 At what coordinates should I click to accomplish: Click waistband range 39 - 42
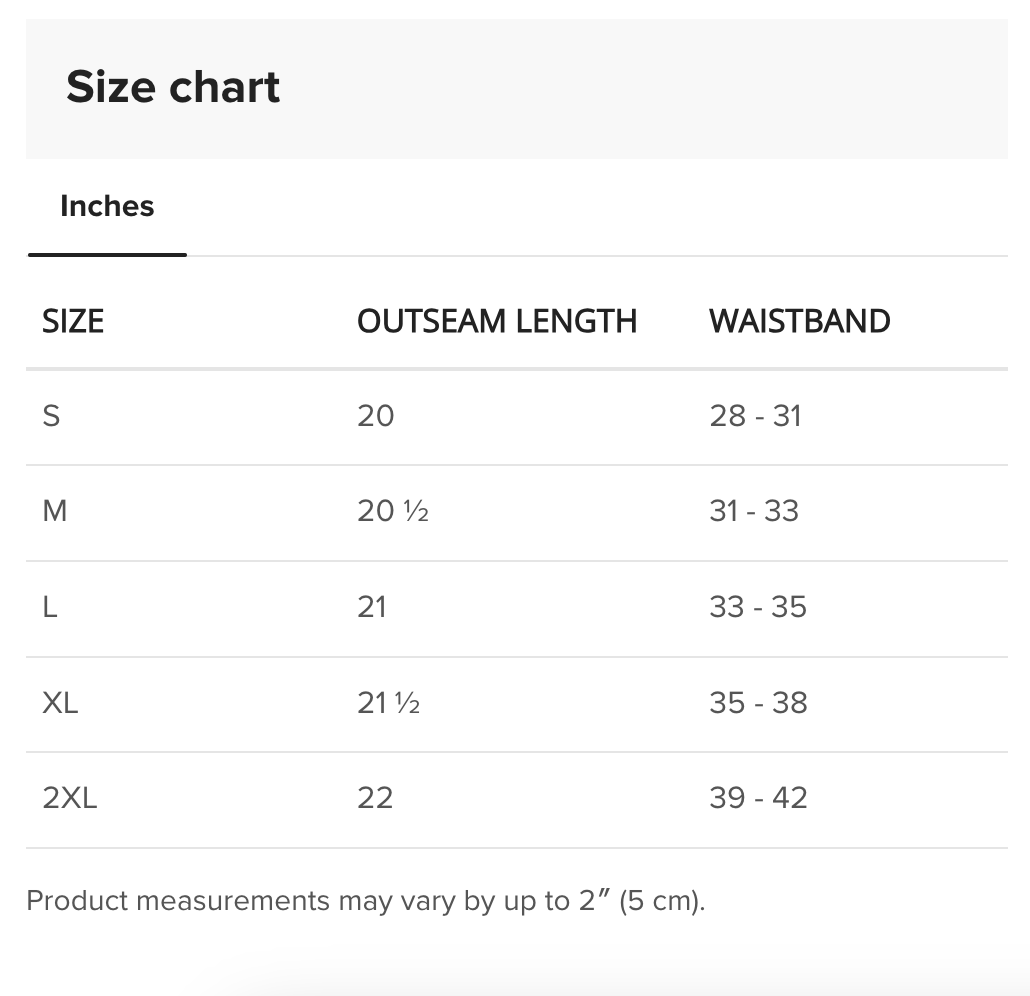point(758,798)
